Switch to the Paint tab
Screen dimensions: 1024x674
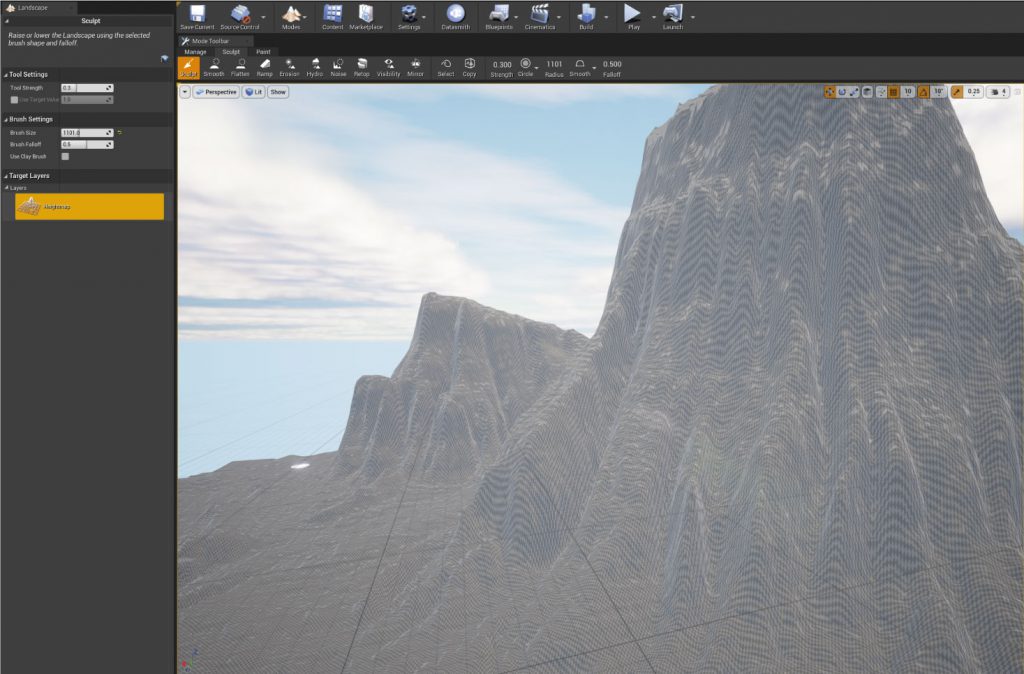pos(263,51)
